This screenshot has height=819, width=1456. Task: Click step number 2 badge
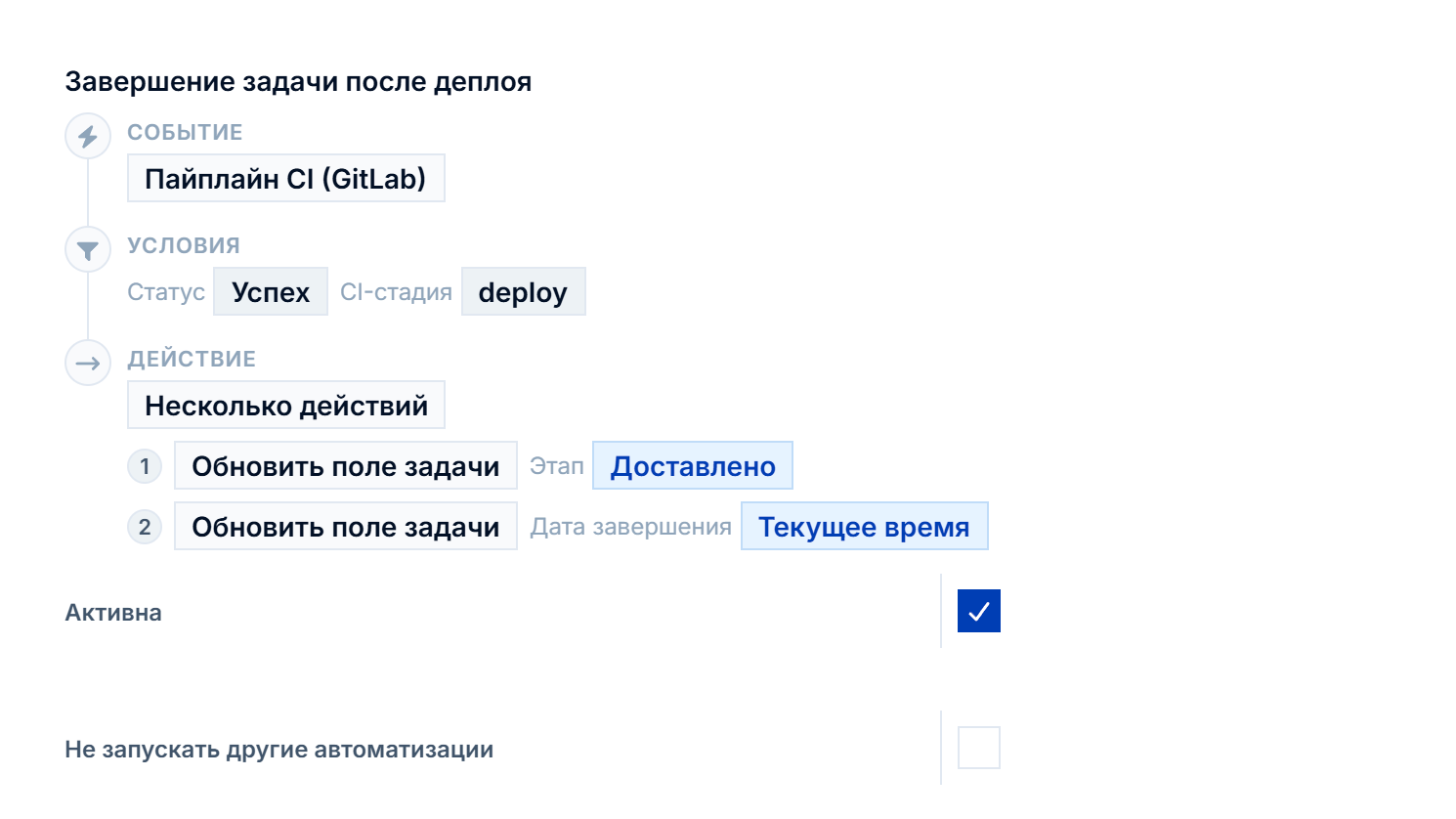click(x=145, y=527)
